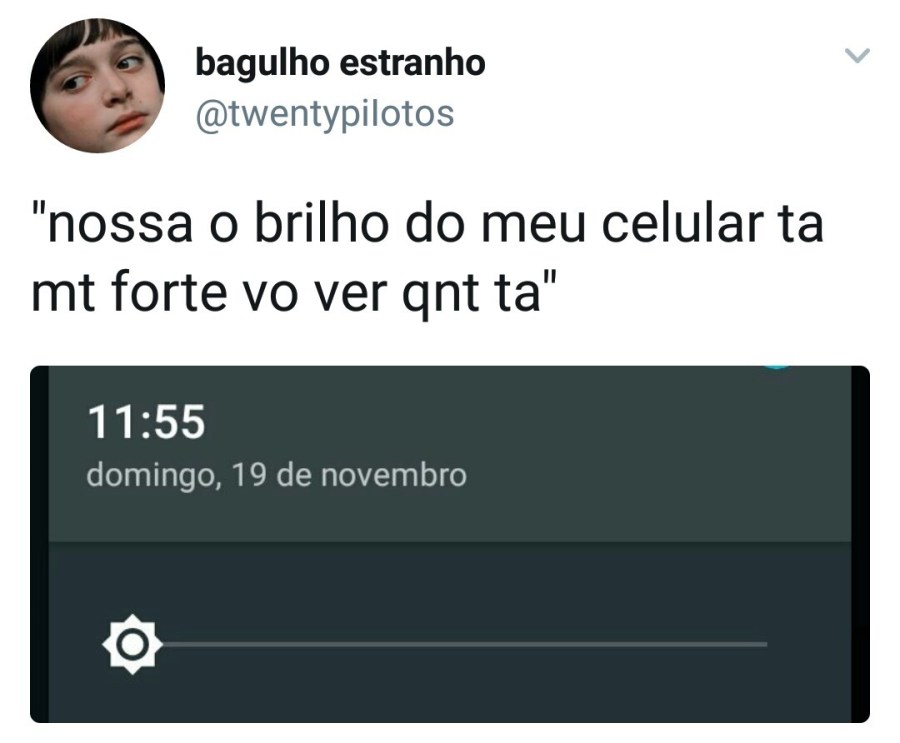Open the attached notification shade screenshot
The height and width of the screenshot is (743, 900).
pyautogui.click(x=450, y=544)
